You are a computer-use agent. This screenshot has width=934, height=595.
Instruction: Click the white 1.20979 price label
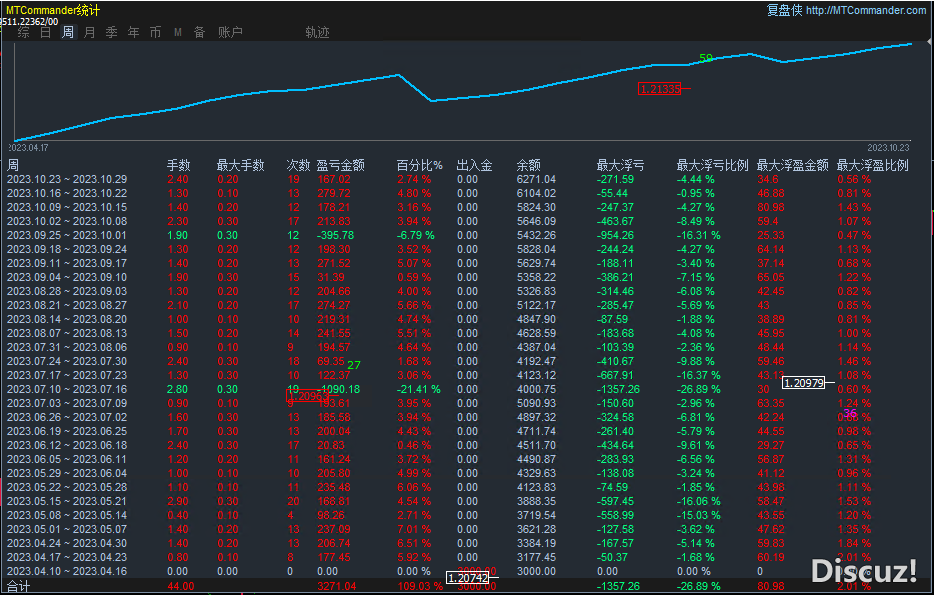803,382
